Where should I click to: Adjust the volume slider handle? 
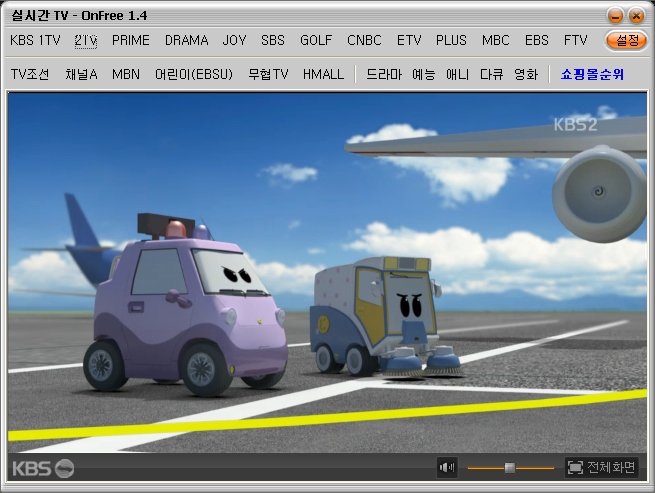tap(510, 468)
